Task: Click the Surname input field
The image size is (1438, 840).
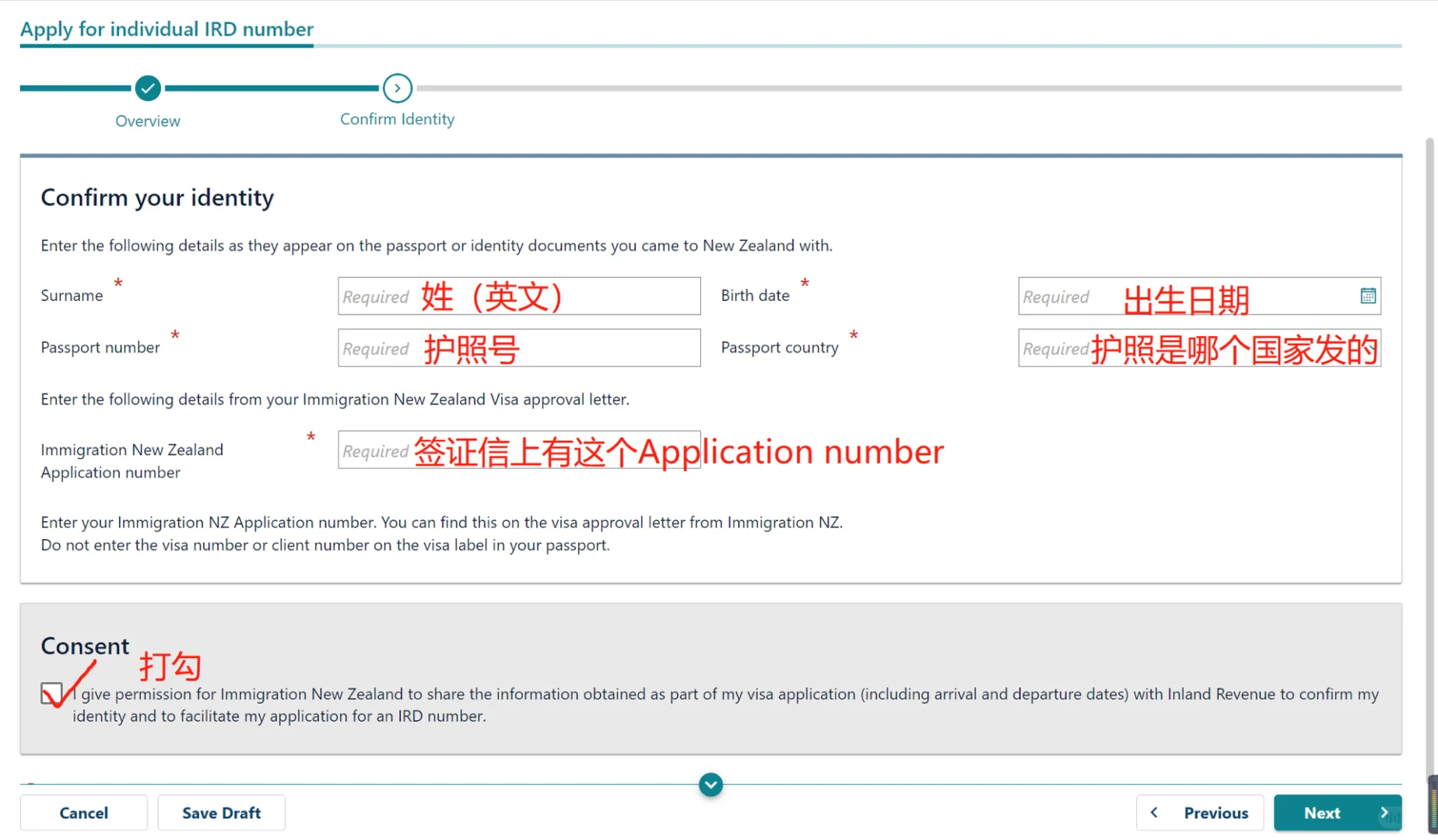Action: tap(519, 296)
